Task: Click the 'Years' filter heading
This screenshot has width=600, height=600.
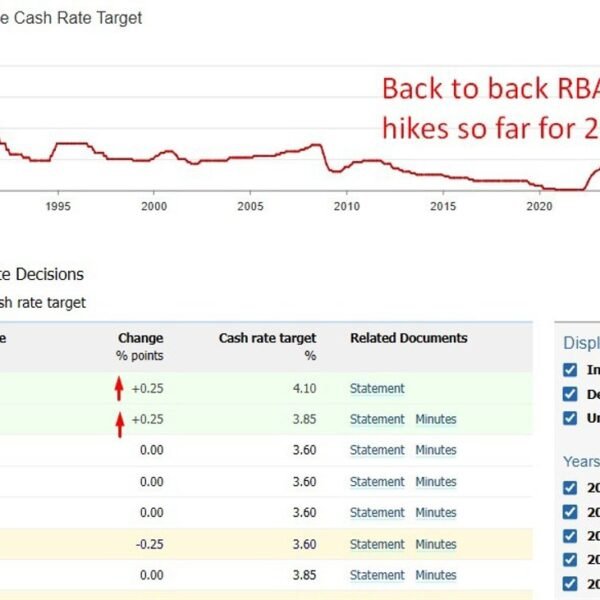Action: click(x=581, y=461)
